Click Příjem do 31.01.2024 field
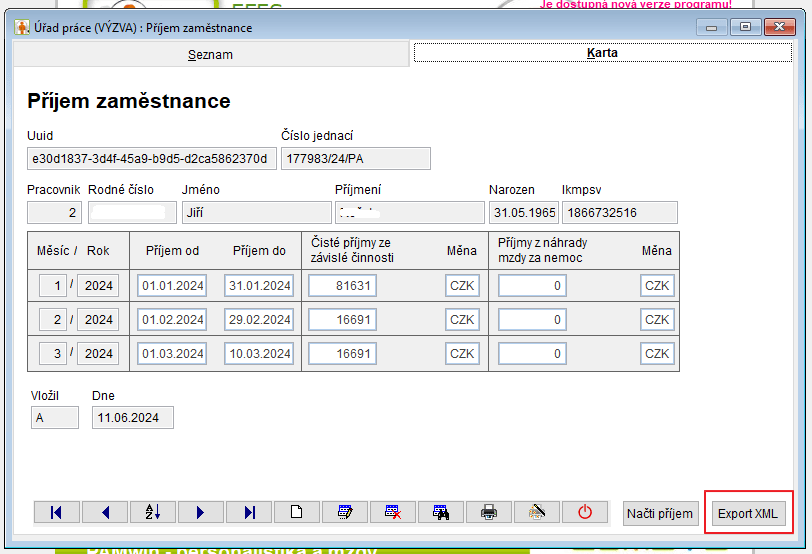 259,285
